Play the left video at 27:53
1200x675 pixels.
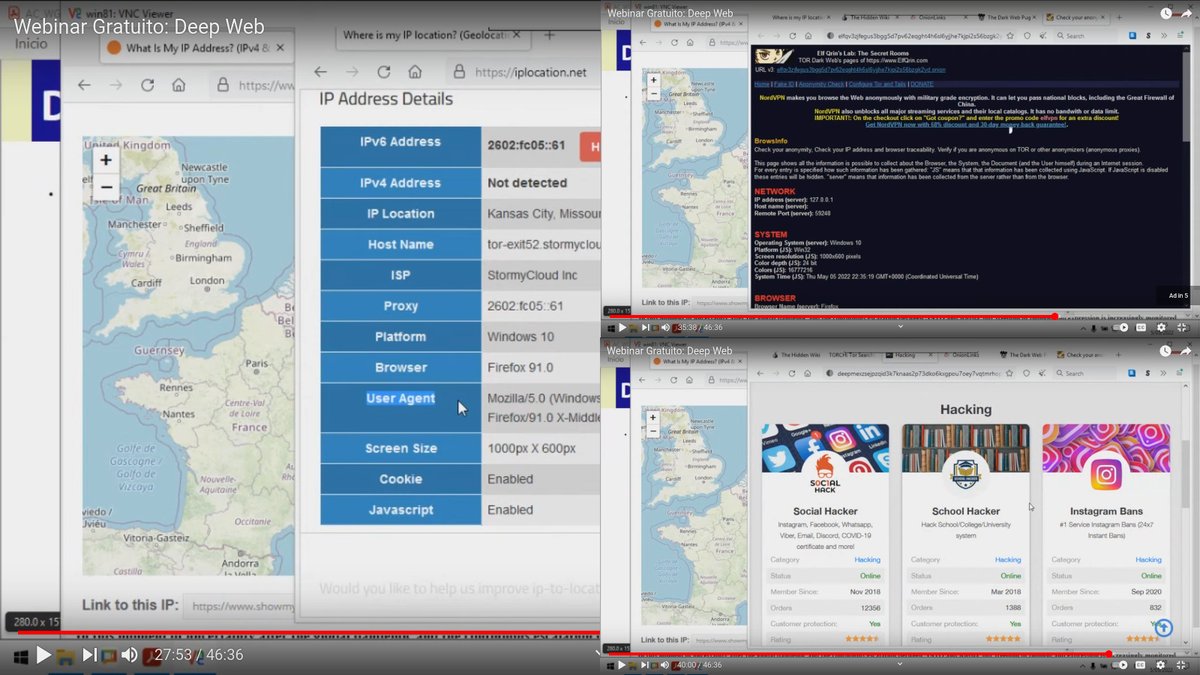click(43, 655)
